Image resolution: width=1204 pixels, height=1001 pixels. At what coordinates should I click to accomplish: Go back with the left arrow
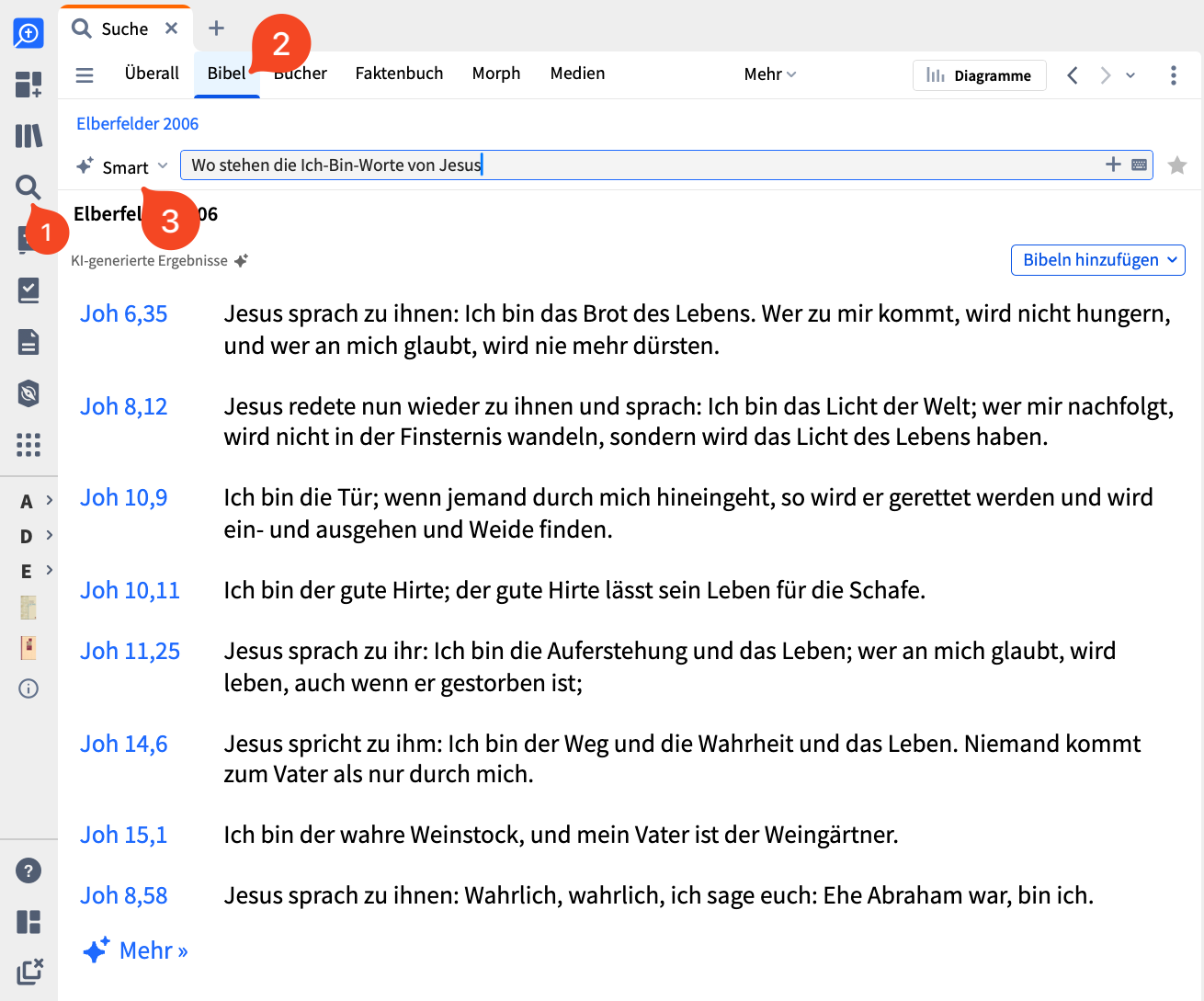point(1073,75)
